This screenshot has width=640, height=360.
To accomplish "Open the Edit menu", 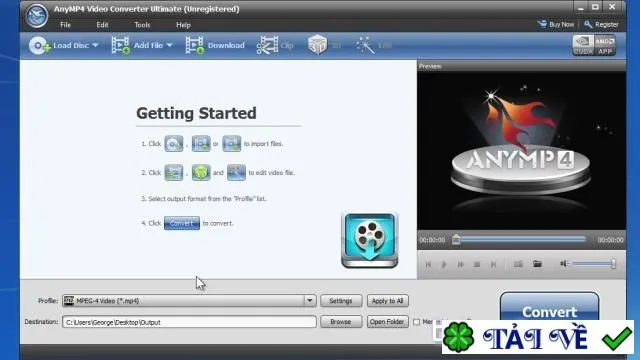I will pos(102,25).
